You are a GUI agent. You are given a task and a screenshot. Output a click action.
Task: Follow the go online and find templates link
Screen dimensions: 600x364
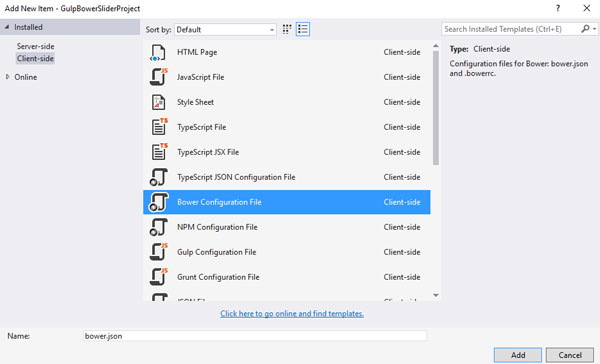tap(292, 313)
